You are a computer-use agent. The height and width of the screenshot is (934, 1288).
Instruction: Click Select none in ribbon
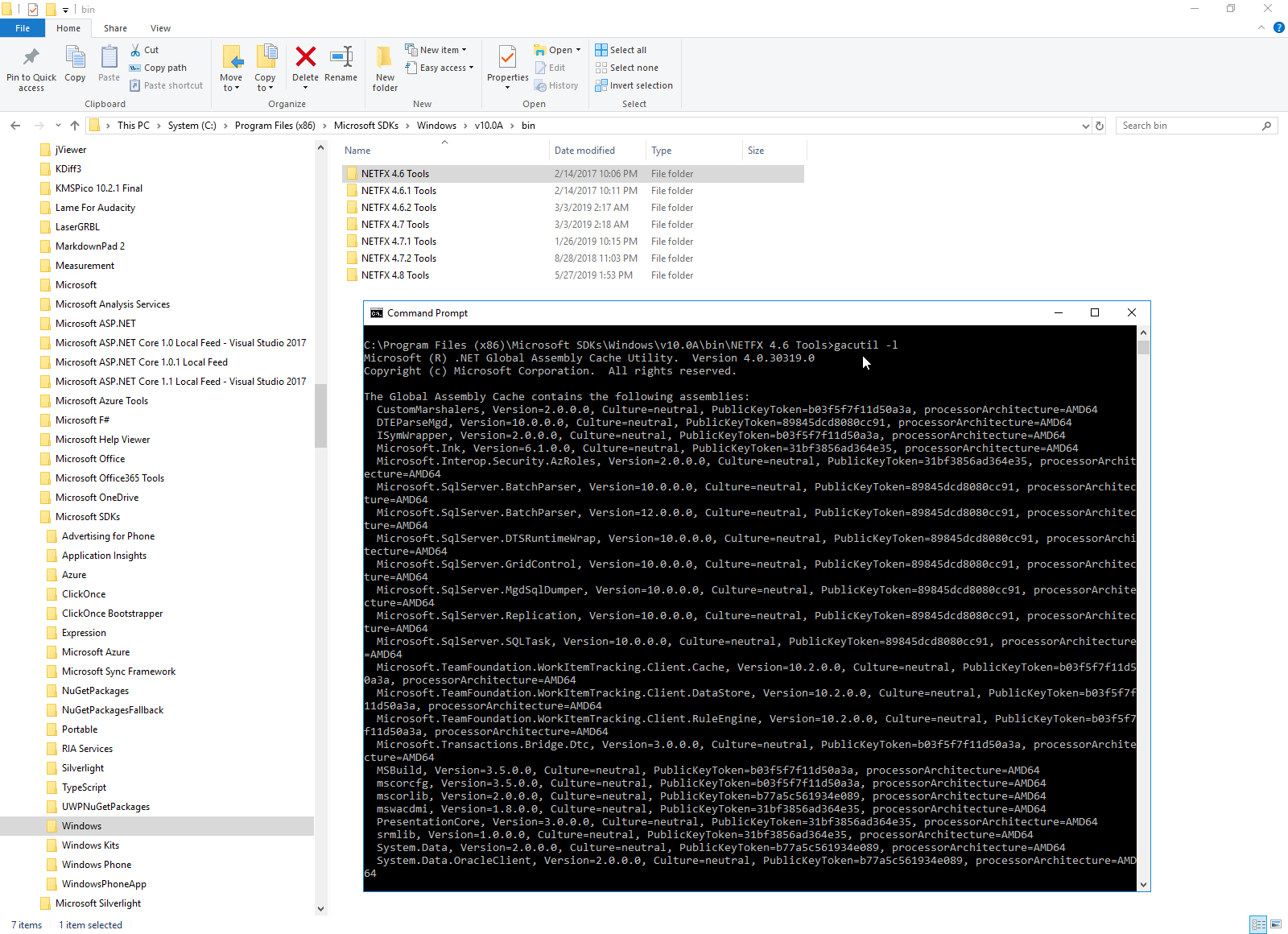point(626,68)
